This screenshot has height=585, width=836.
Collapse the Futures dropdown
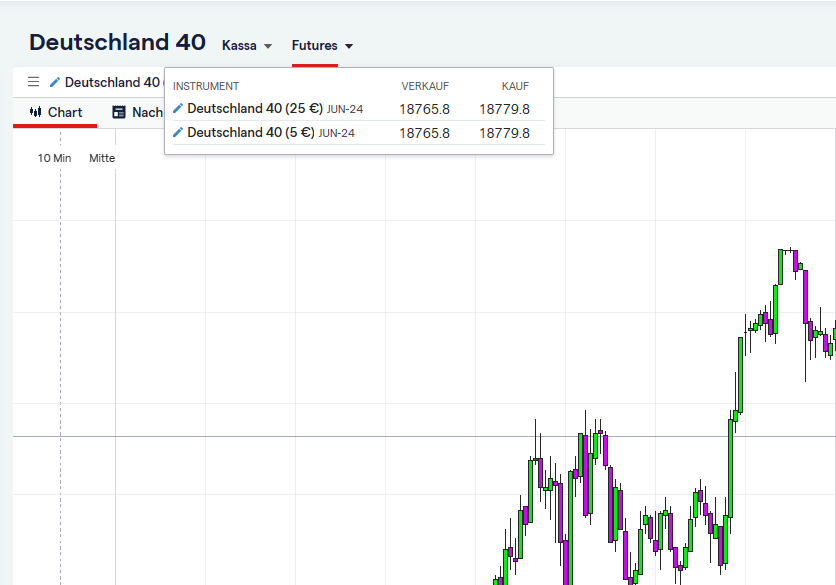pos(322,46)
